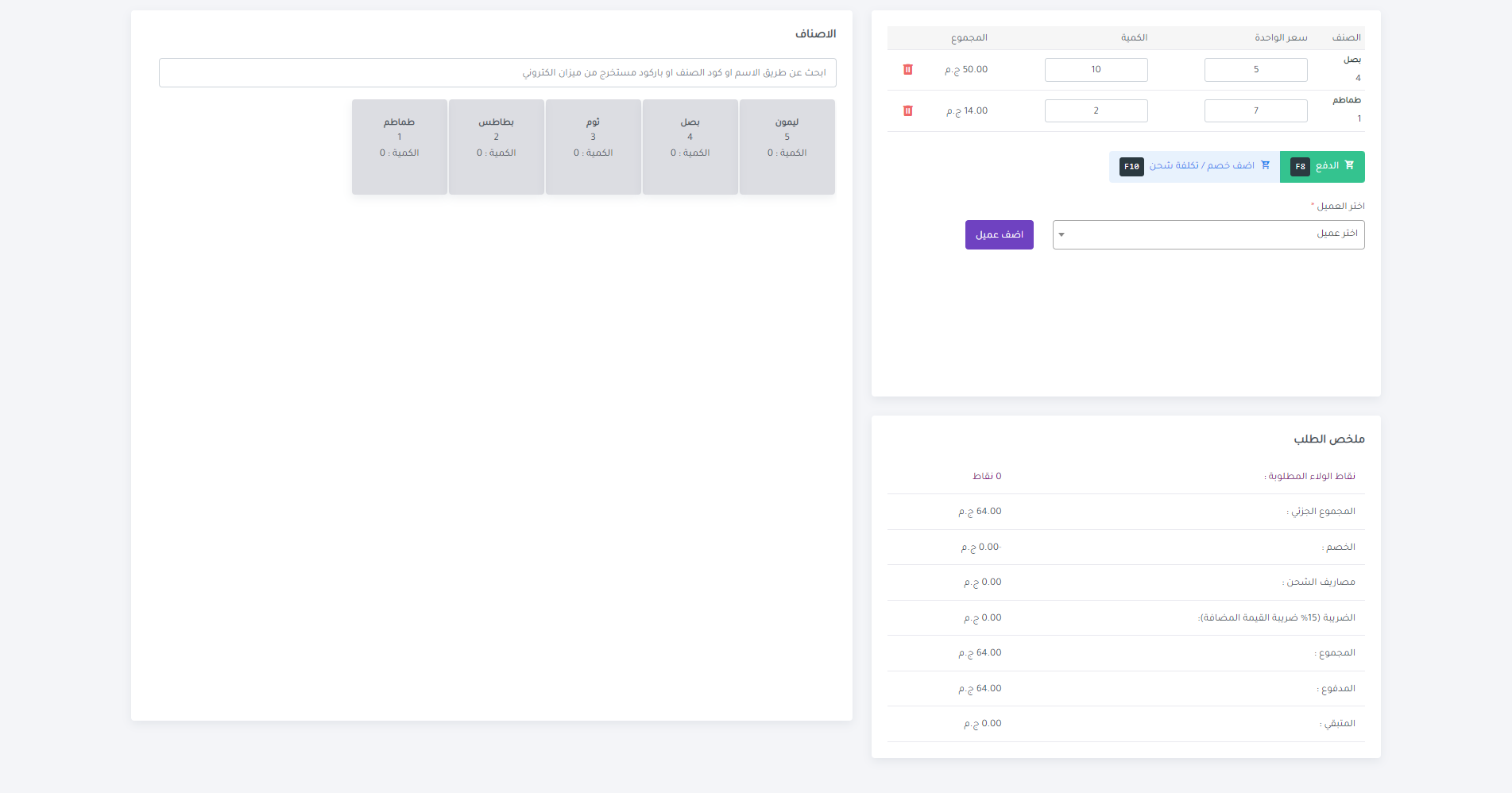Delete the طماطم row with trash icon
1512x793 pixels.
pos(907,111)
